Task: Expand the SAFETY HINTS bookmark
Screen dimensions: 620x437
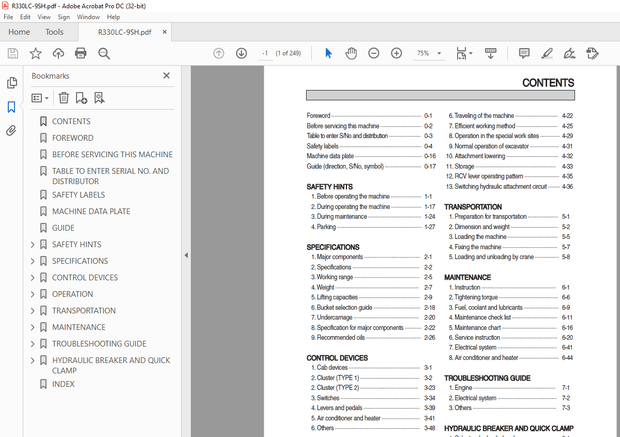Action: click(x=33, y=245)
